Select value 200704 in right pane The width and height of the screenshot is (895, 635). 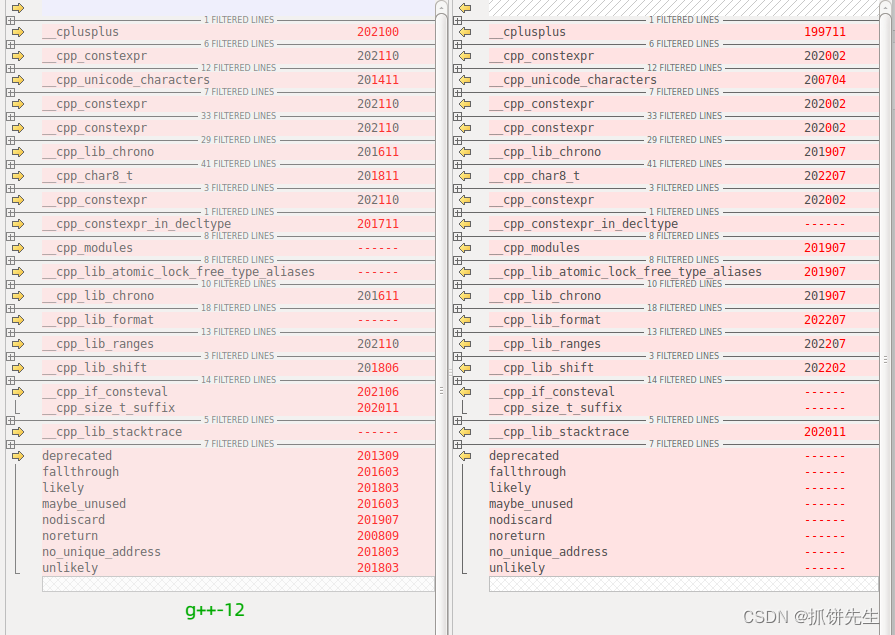tap(825, 80)
